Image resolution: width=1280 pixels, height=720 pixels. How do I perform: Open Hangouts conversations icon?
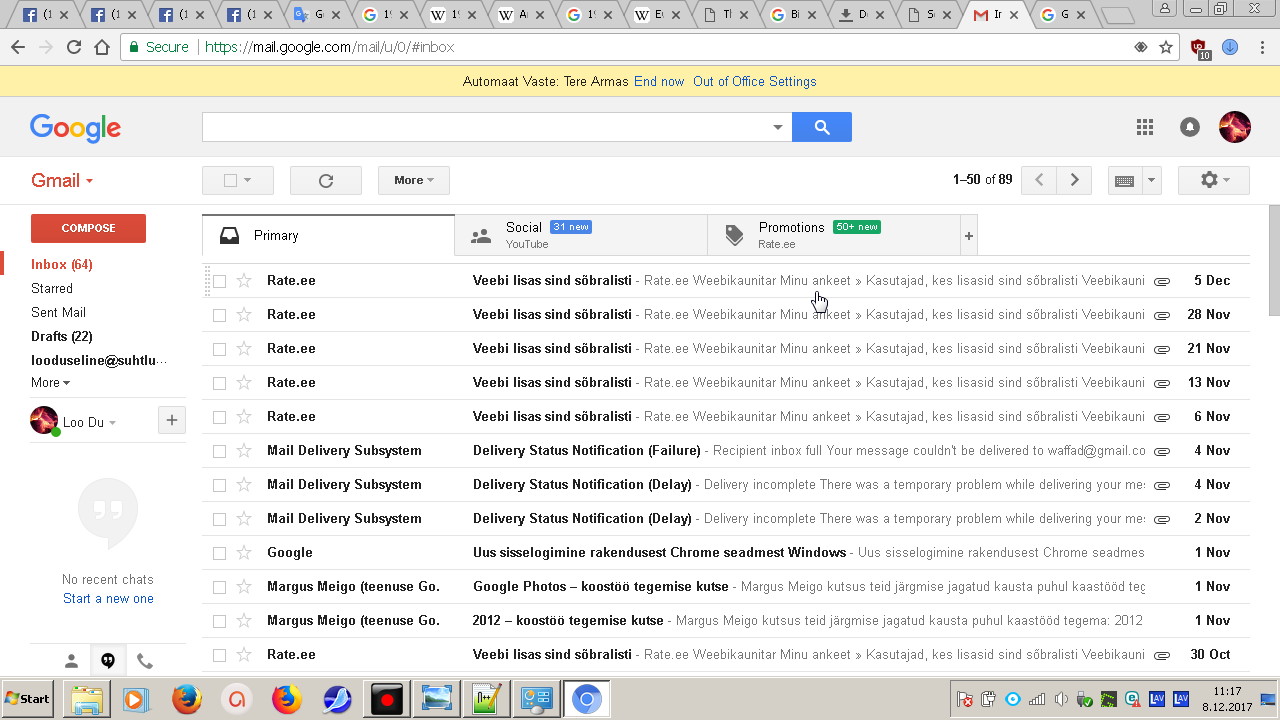108,661
